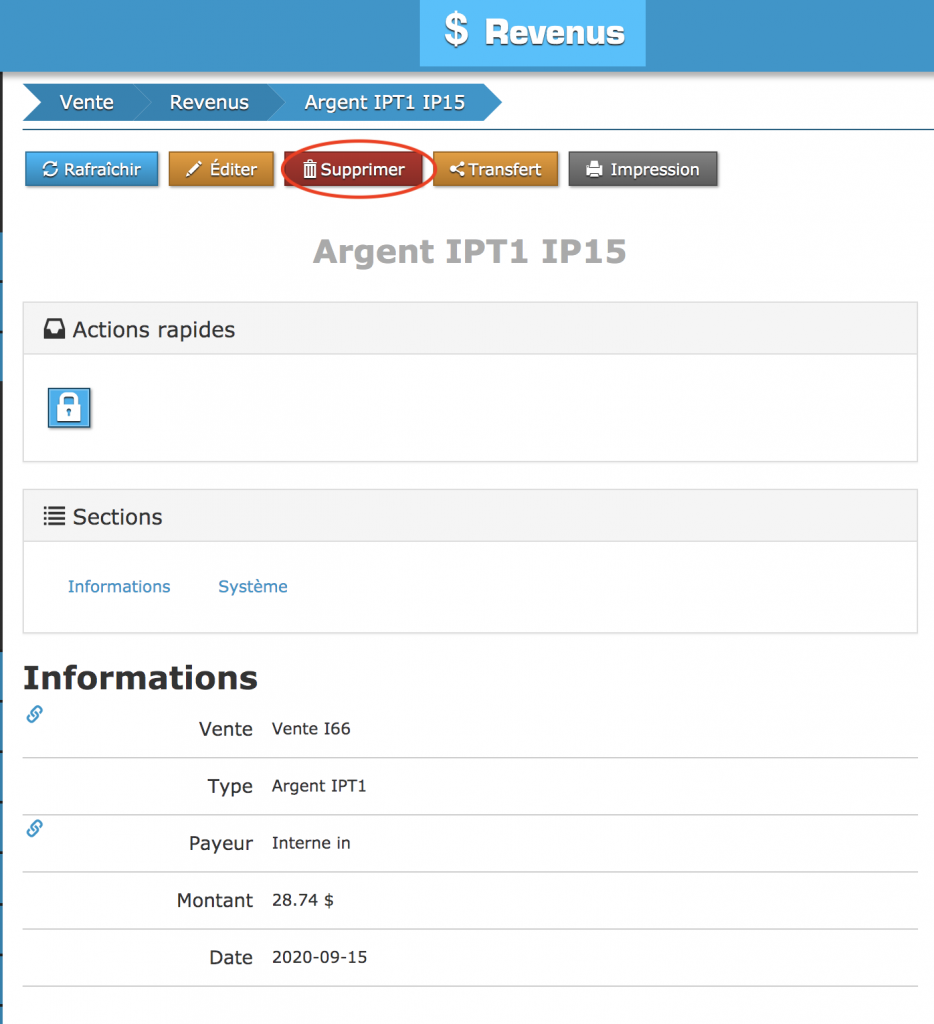Print the record with the Impression button
The width and height of the screenshot is (934, 1024).
pyautogui.click(x=642, y=169)
